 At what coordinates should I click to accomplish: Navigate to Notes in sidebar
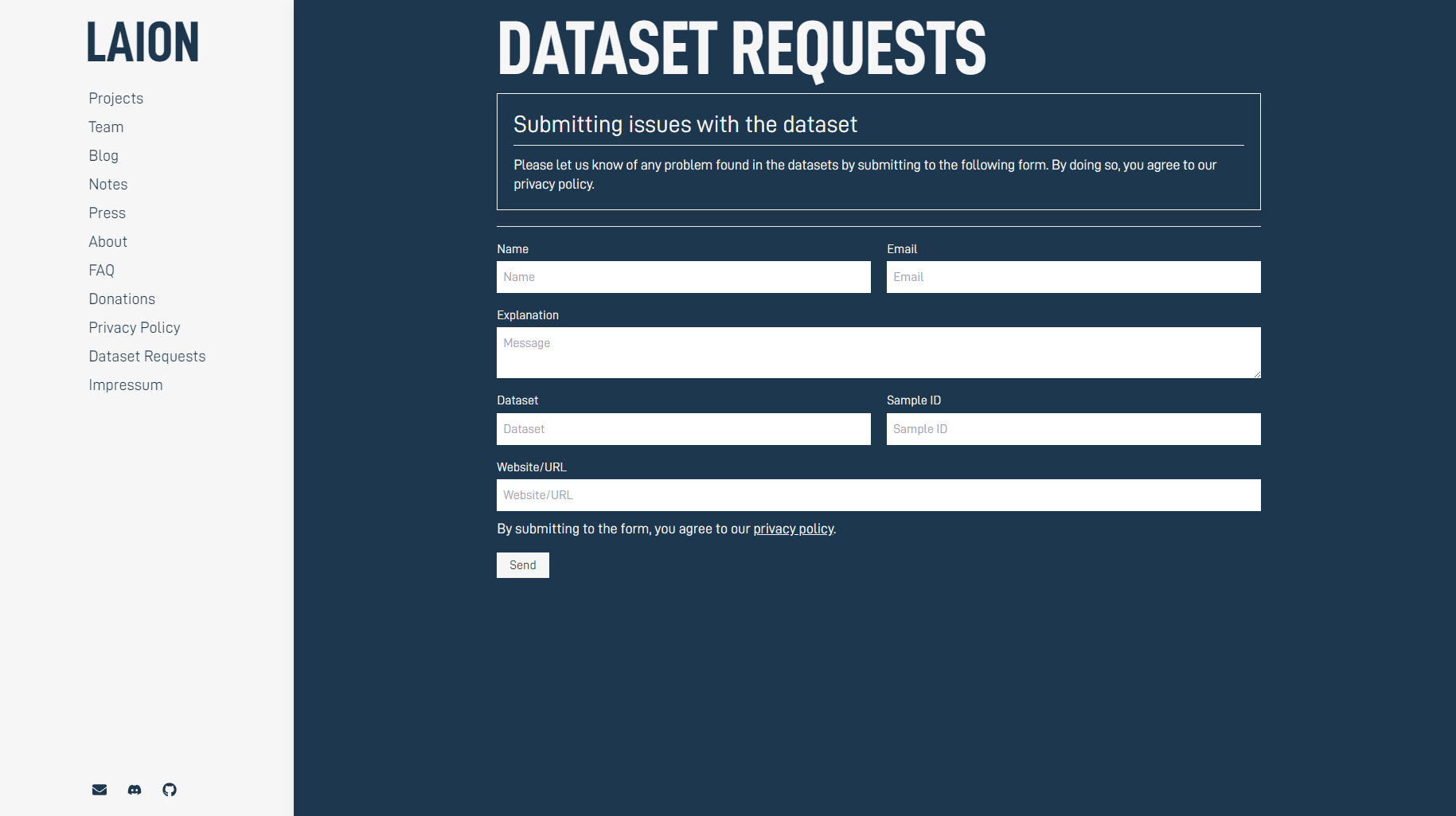108,185
